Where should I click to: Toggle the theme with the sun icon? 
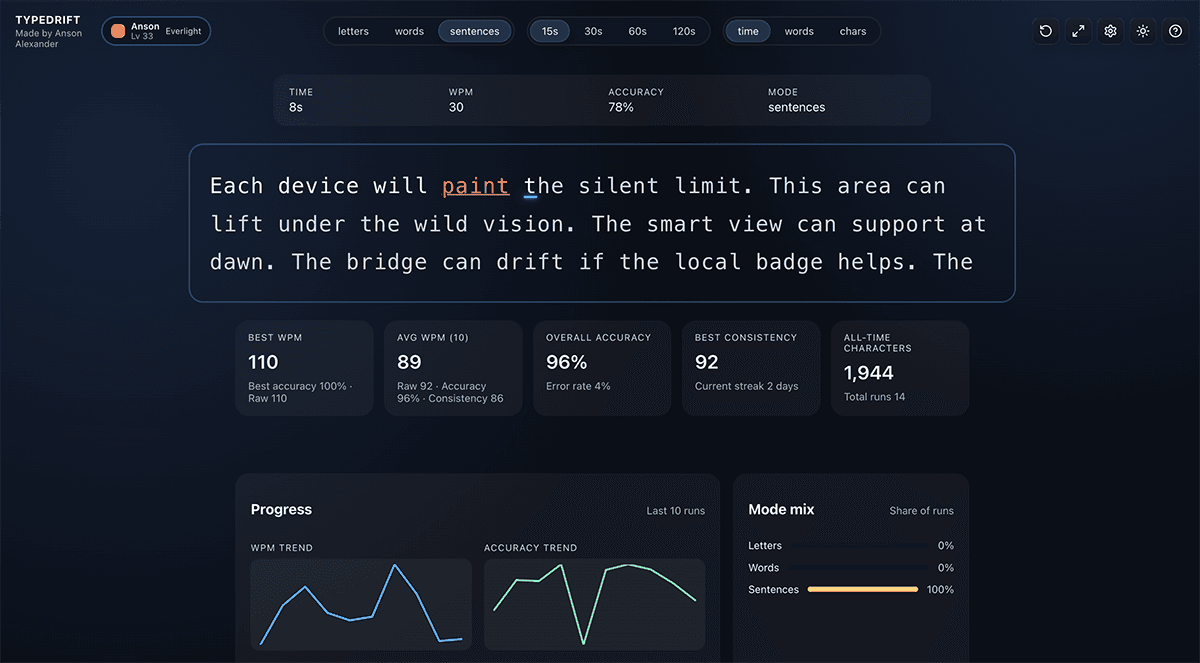pos(1142,31)
